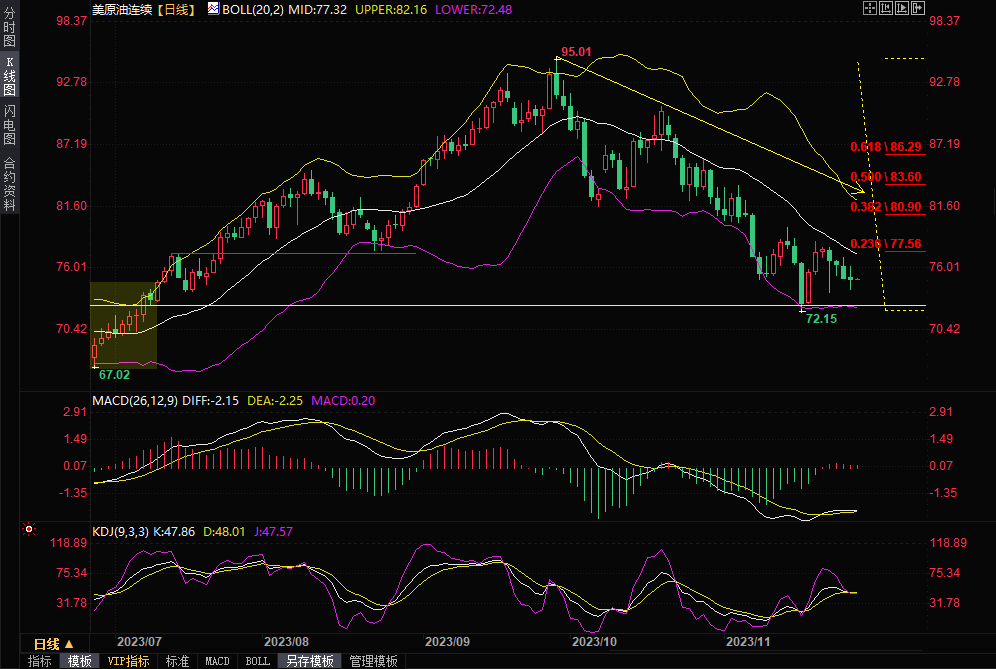Click the exit-arrow panel icon at top right
This screenshot has height=669, width=996.
point(917,8)
